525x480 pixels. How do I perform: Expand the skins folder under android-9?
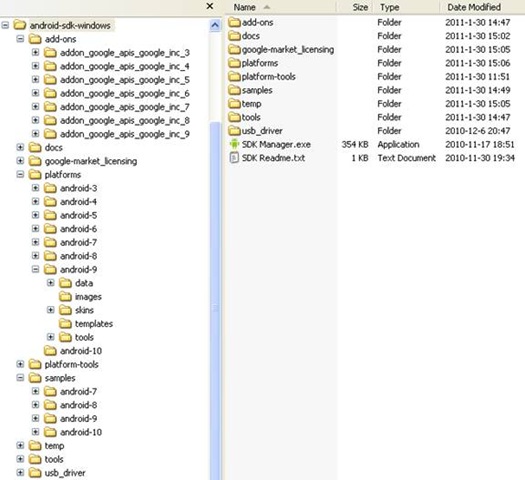point(51,310)
